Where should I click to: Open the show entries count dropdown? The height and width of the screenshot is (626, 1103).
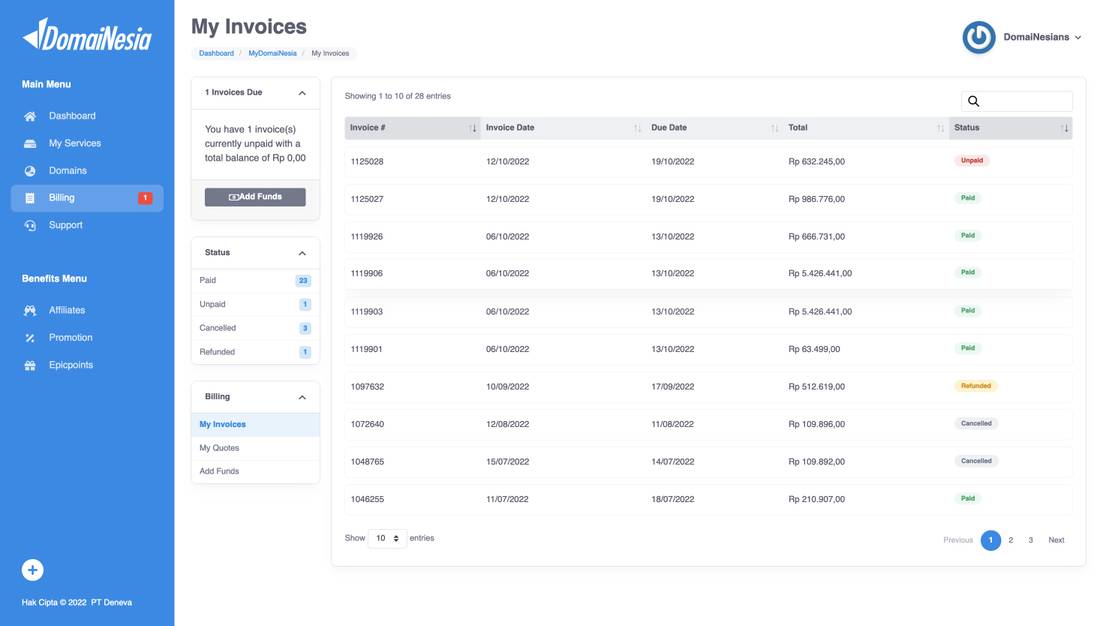pyautogui.click(x=387, y=538)
